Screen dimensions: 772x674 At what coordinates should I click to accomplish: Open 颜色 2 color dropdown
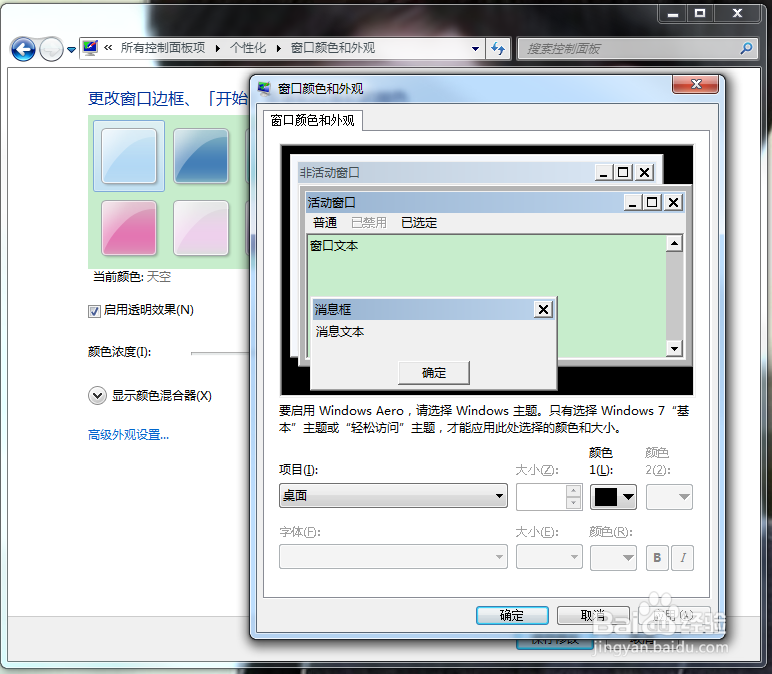click(669, 497)
